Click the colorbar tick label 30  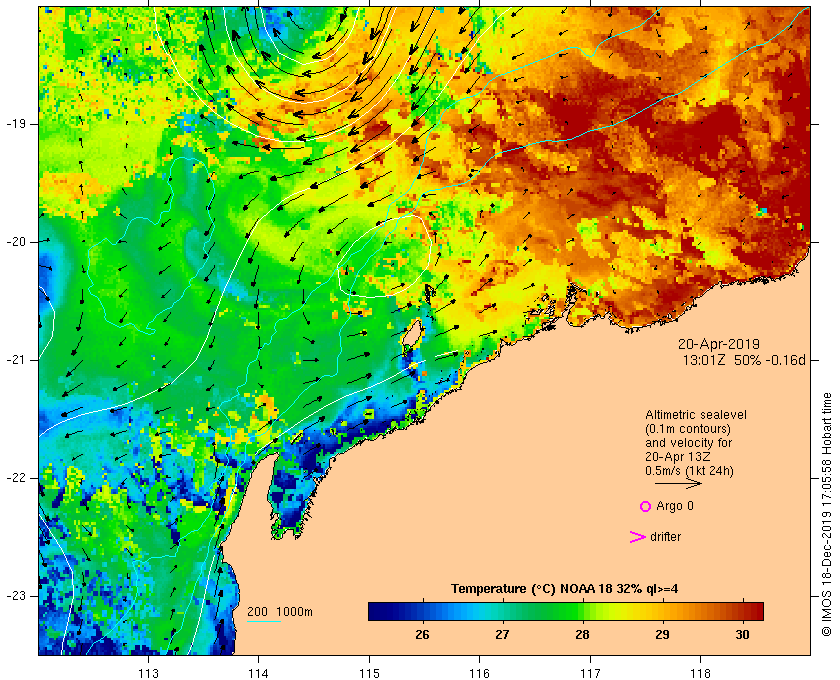tap(742, 635)
